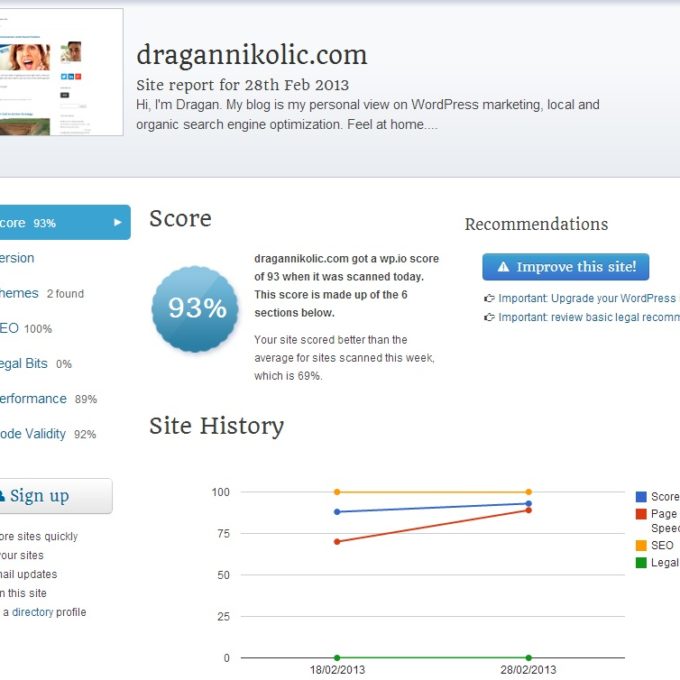680x680 pixels.
Task: Click the user icon on Sign up button
Action: 2,496
